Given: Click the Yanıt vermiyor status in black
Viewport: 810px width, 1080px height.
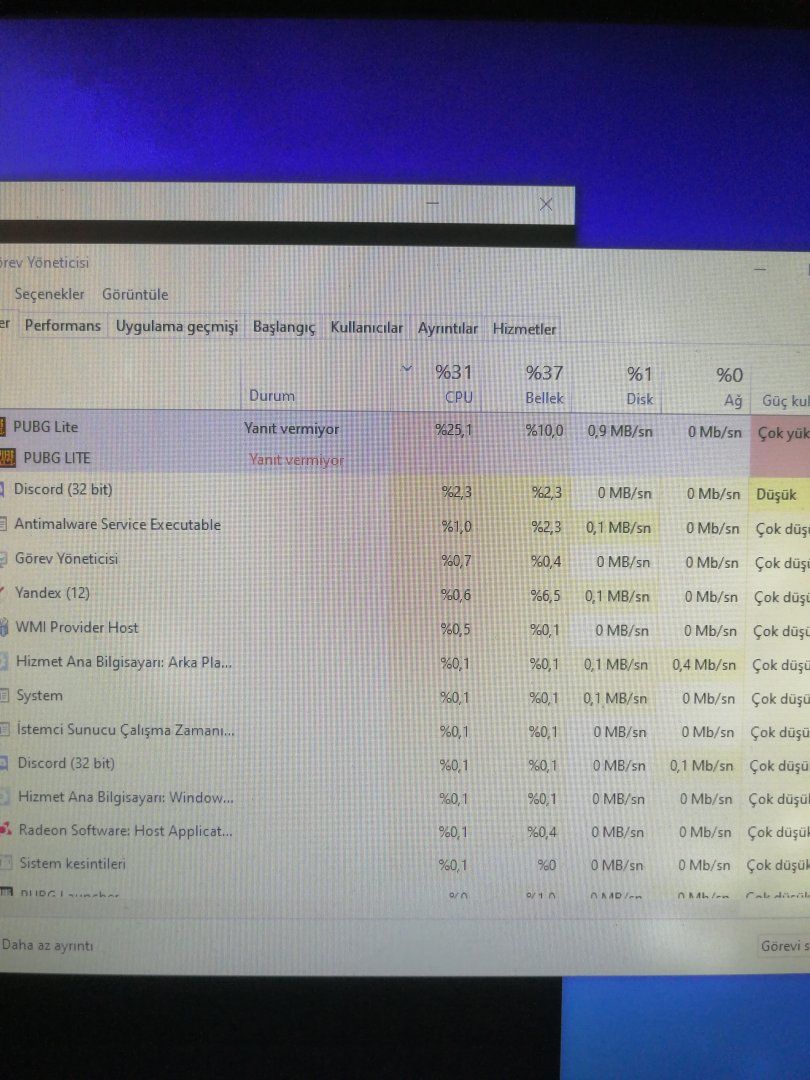Looking at the screenshot, I should click(x=291, y=429).
